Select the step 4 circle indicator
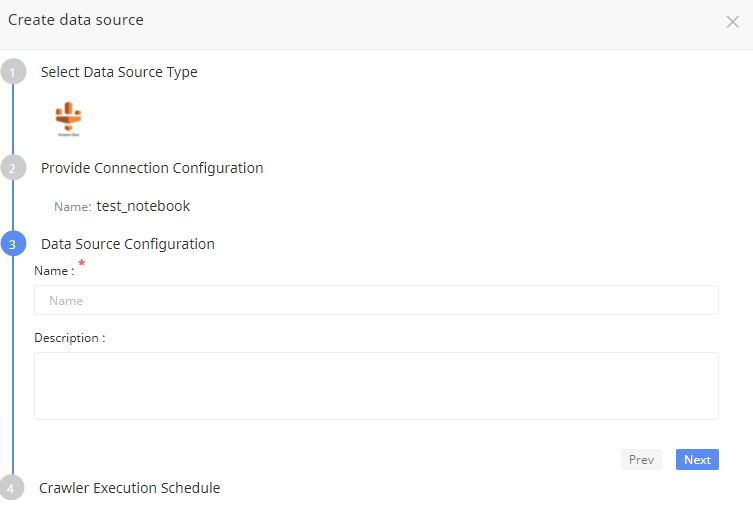753x521 pixels. pos(12,488)
